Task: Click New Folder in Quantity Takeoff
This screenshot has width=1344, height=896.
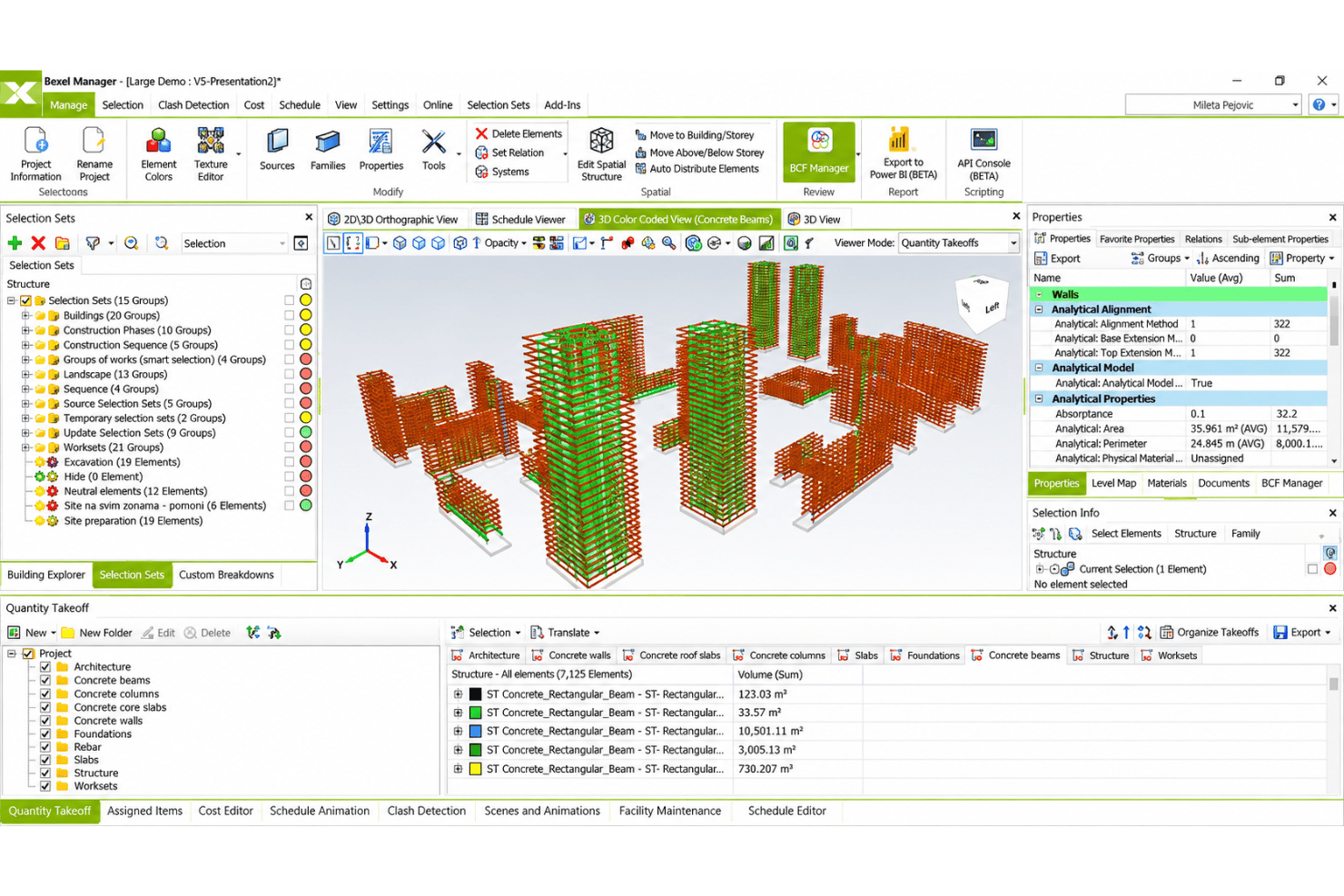Action: [96, 633]
